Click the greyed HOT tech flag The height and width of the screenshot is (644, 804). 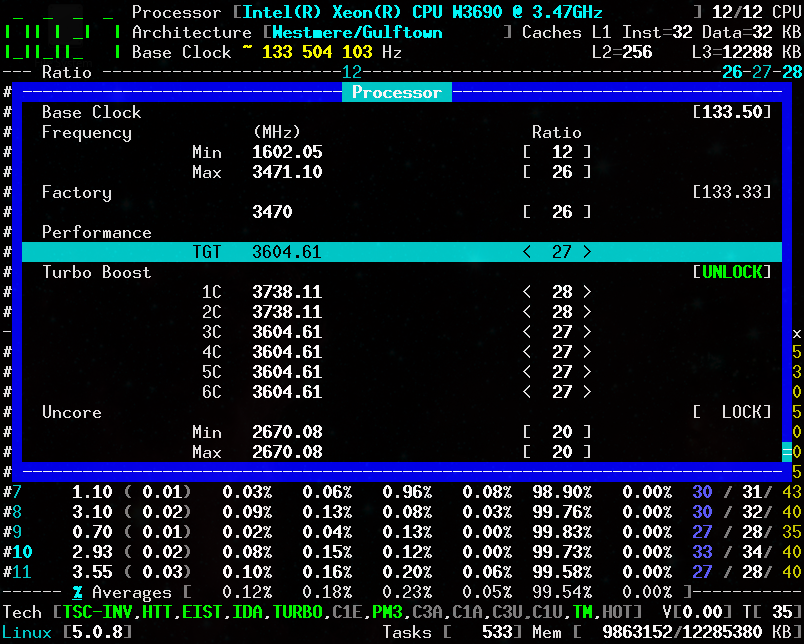click(617, 612)
